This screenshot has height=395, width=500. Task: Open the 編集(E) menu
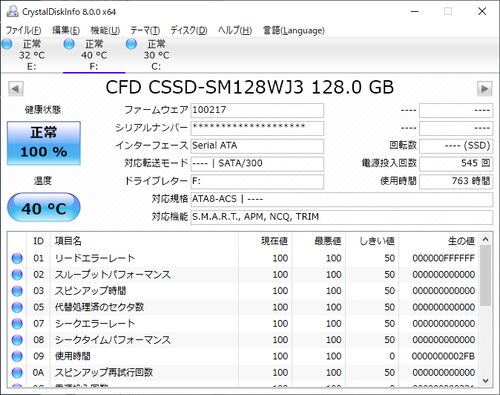coord(66,31)
